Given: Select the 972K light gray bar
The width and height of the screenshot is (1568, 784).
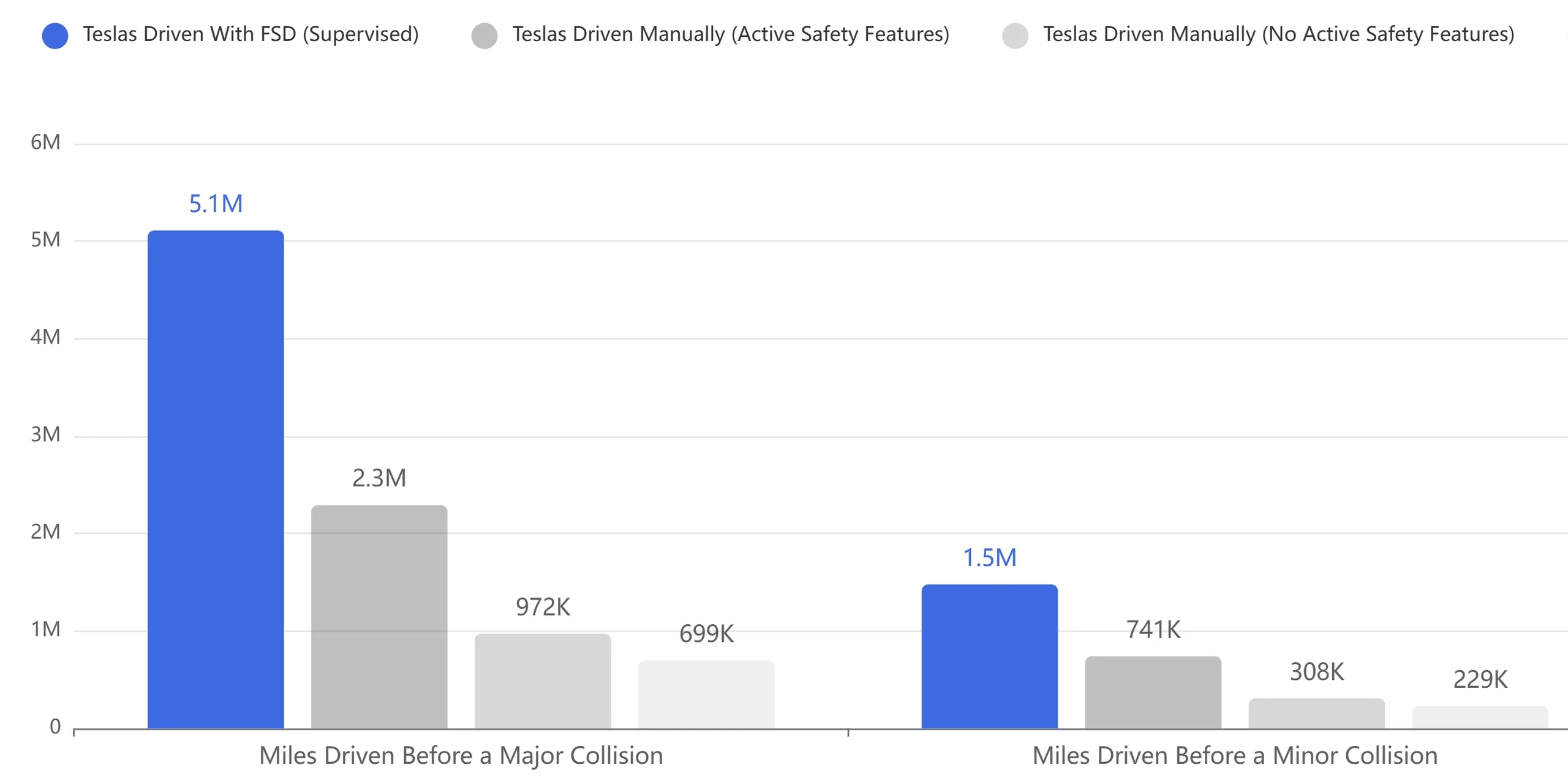Looking at the screenshot, I should [x=543, y=681].
